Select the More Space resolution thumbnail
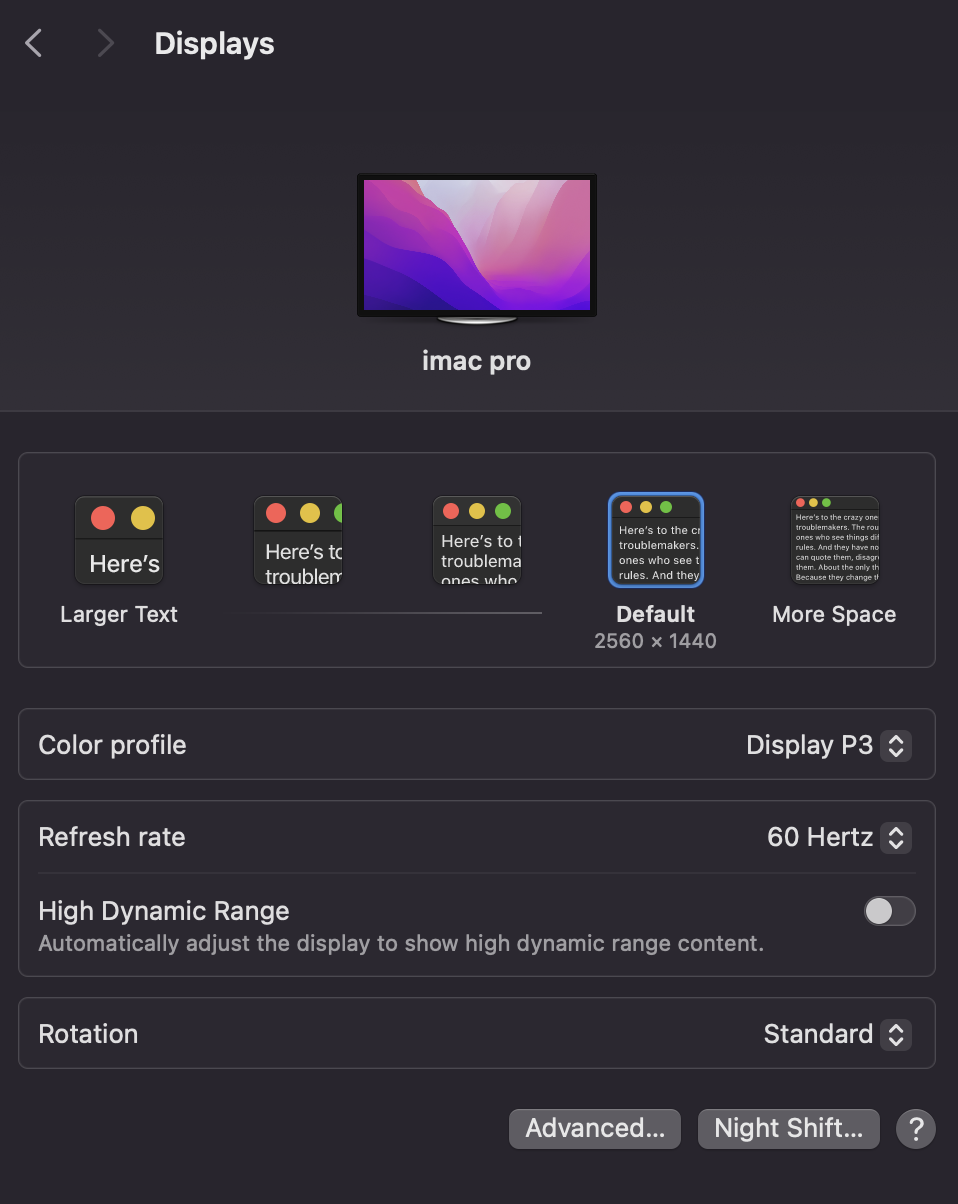 pyautogui.click(x=835, y=540)
